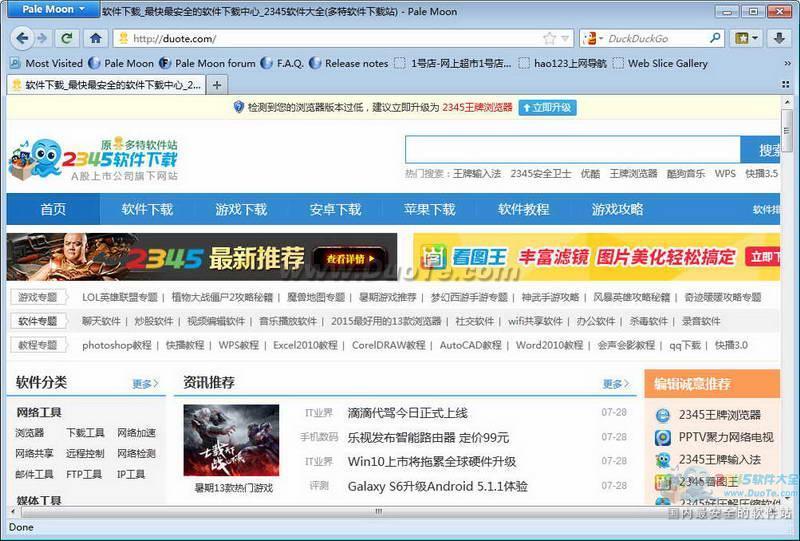800x541 pixels.
Task: Open the hao123 bookmark
Action: tap(563, 63)
